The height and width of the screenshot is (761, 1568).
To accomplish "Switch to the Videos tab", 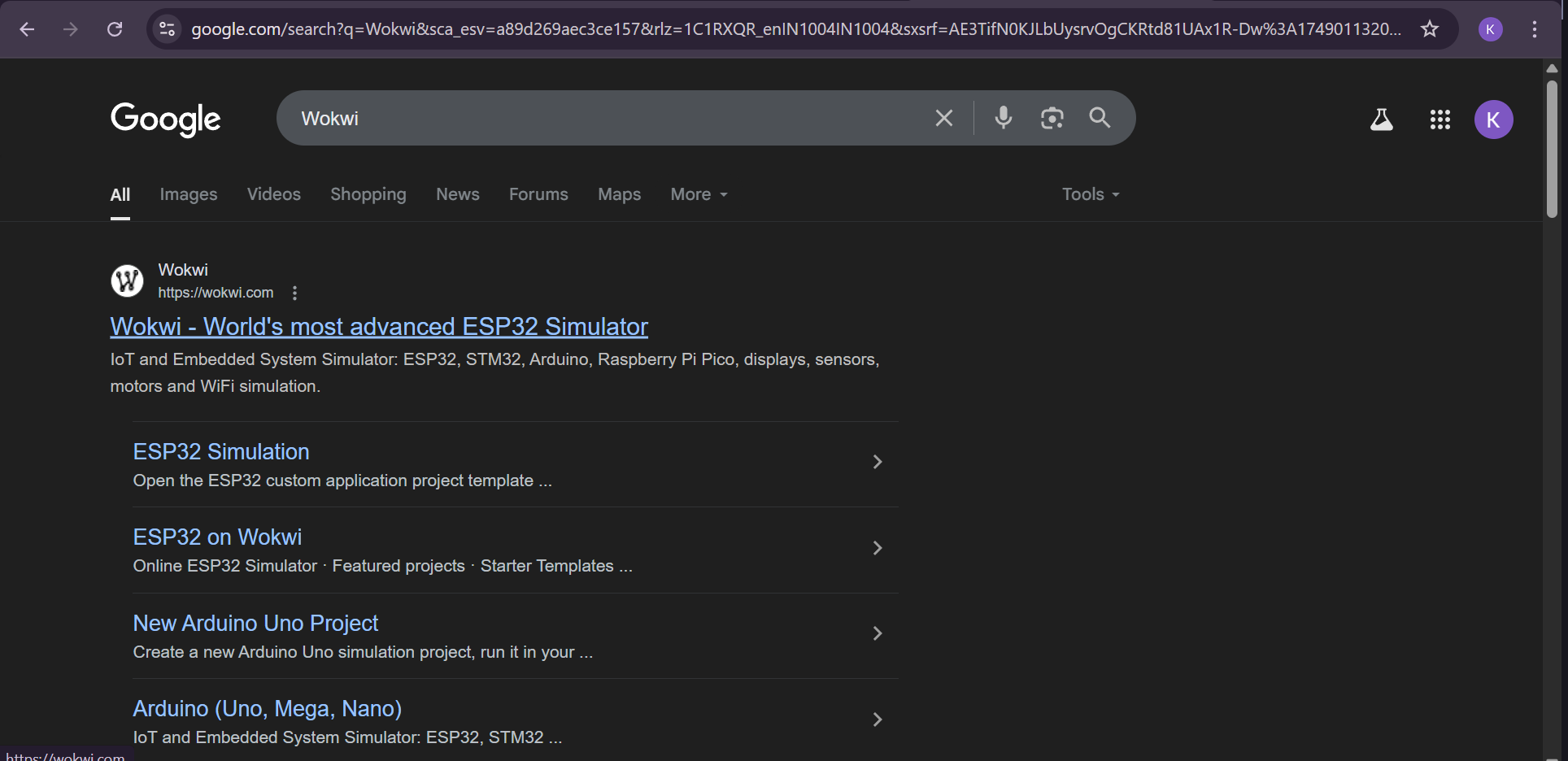I will pos(274,194).
